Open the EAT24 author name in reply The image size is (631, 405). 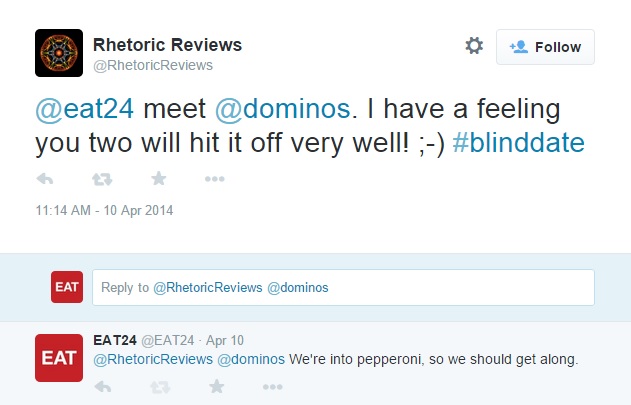tap(115, 340)
